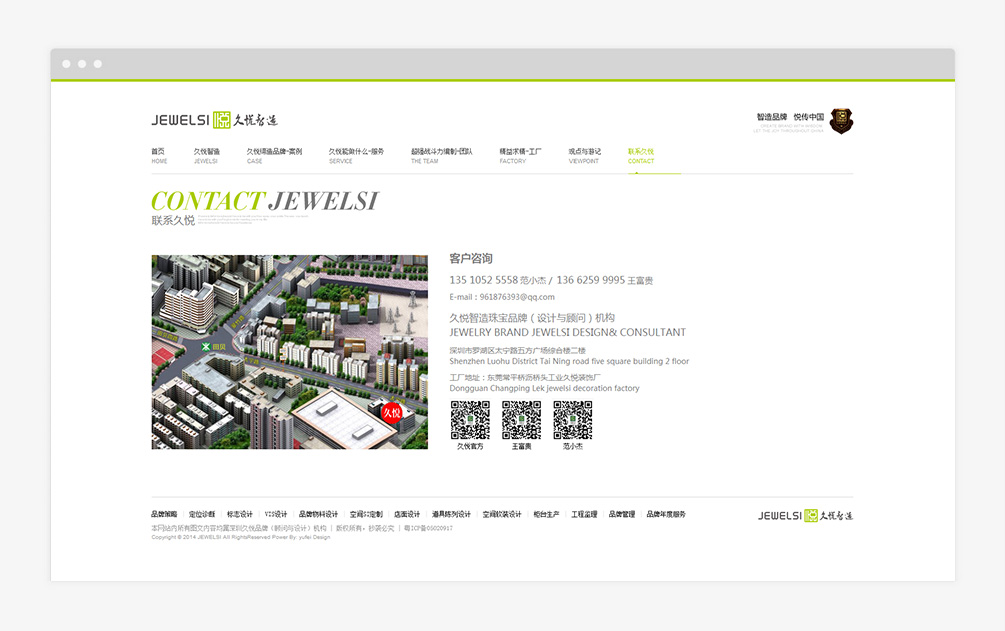Click the 3D location map image

(289, 352)
